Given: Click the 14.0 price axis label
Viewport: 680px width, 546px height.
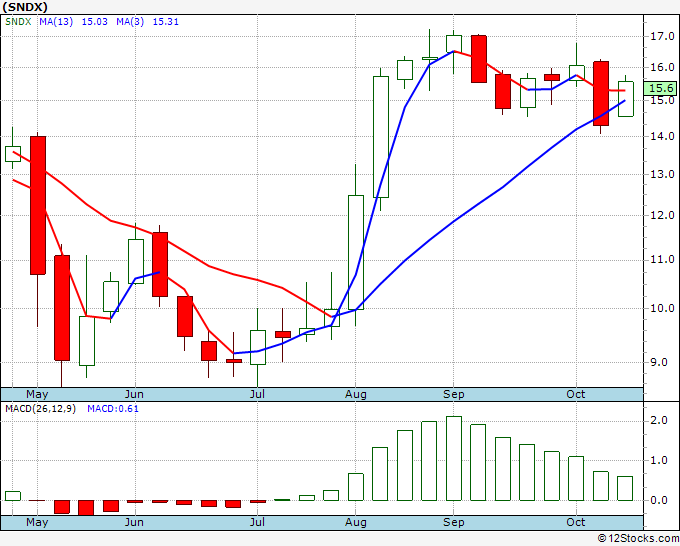Looking at the screenshot, I should point(662,136).
